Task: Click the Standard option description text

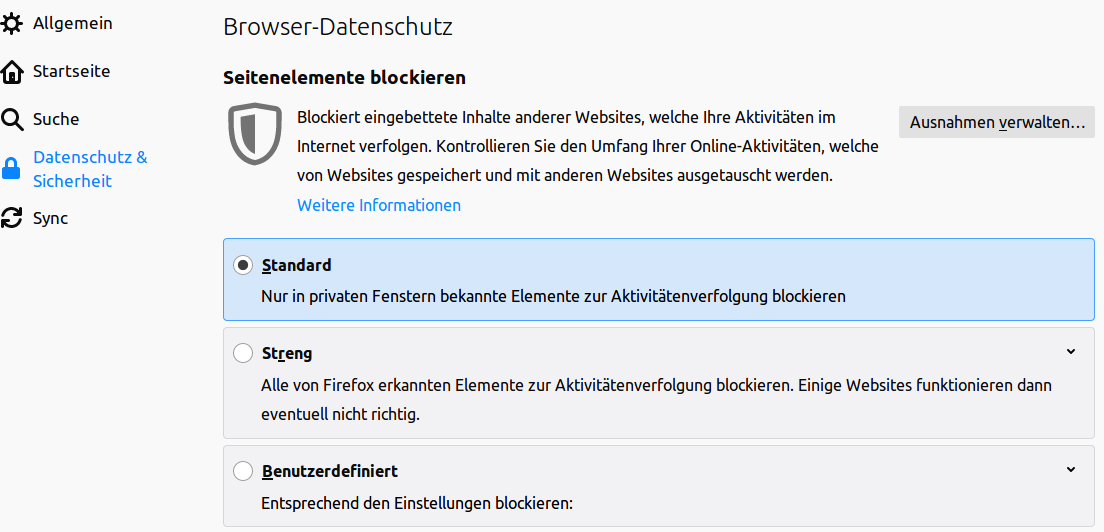Action: (553, 296)
